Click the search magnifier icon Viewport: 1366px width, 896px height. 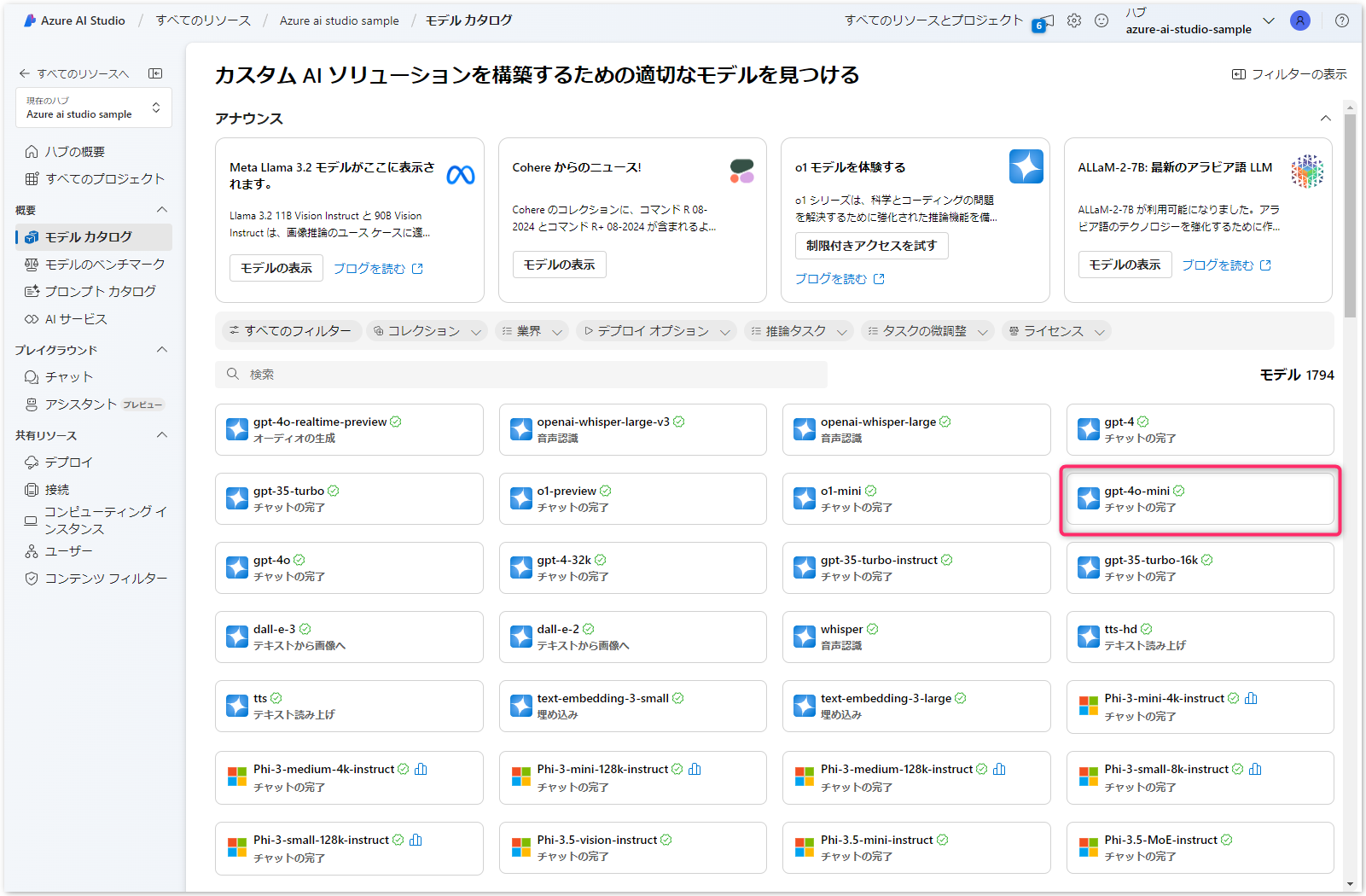[232, 374]
